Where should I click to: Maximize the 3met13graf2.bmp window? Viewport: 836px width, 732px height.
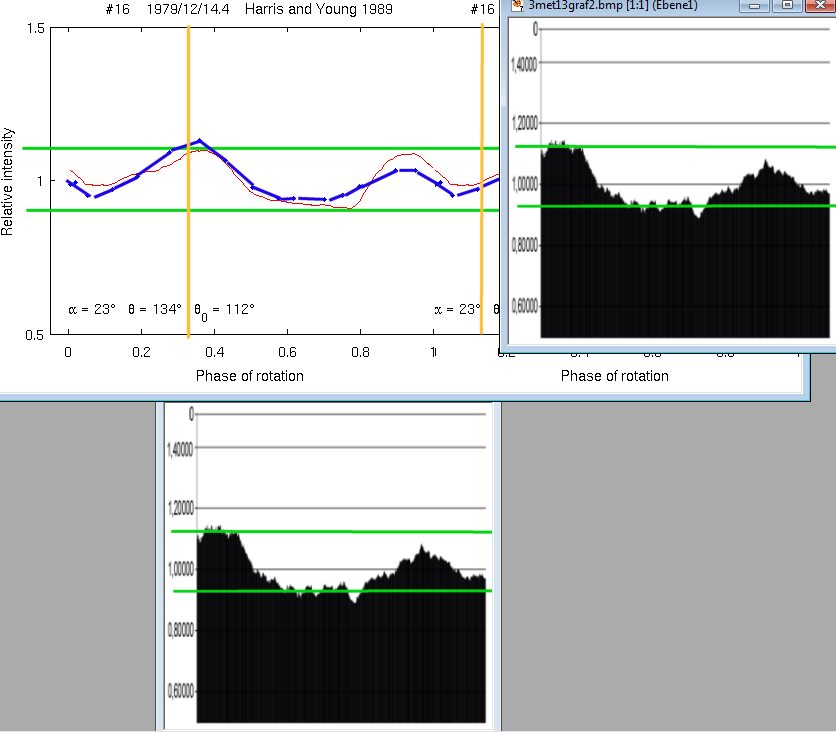pos(787,6)
